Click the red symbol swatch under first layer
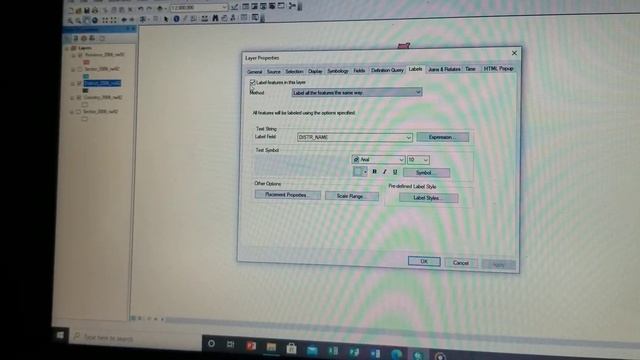Image resolution: width=640 pixels, height=360 pixels. tap(86, 62)
